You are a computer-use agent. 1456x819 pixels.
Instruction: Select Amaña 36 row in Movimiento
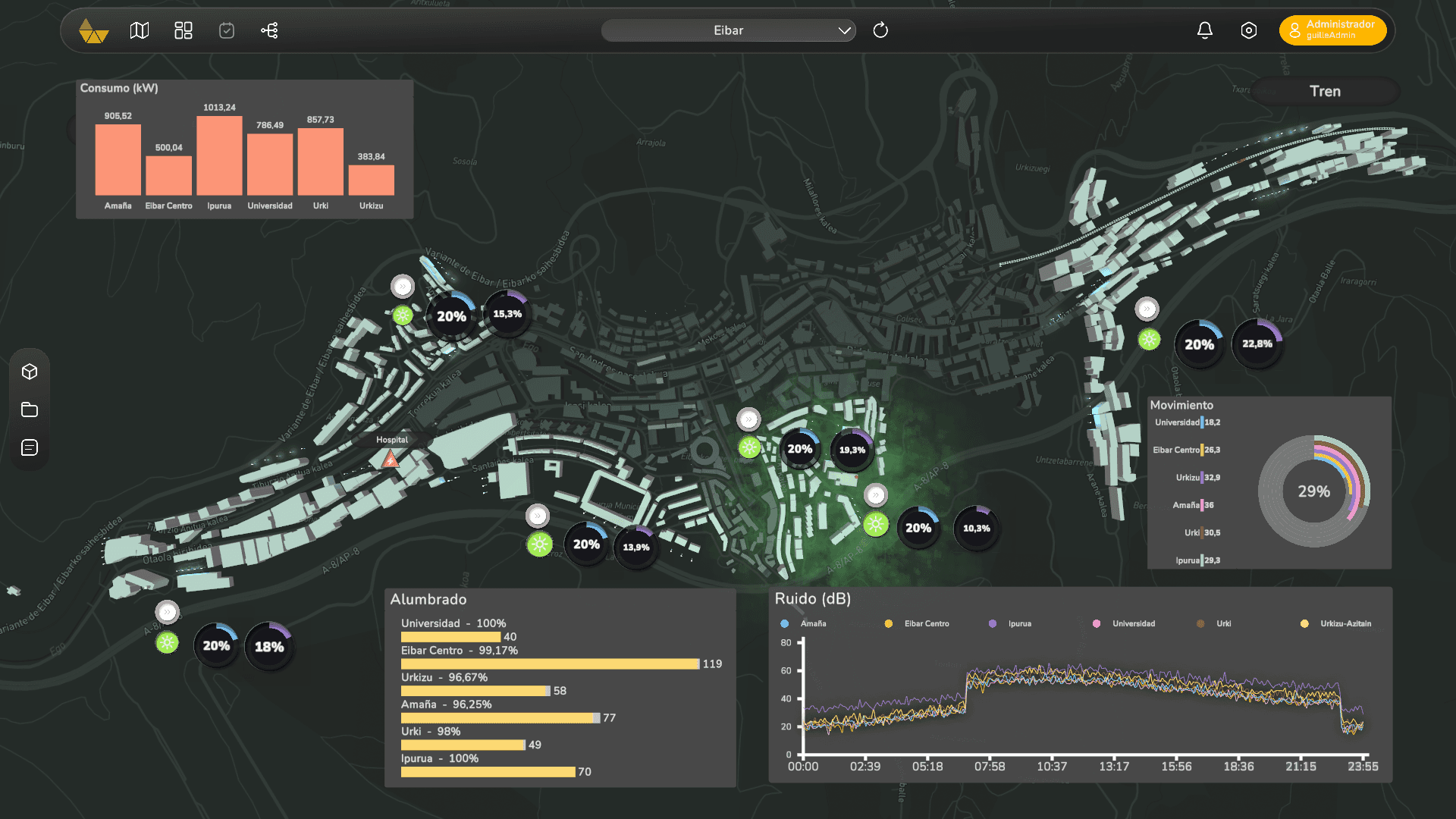point(1194,505)
